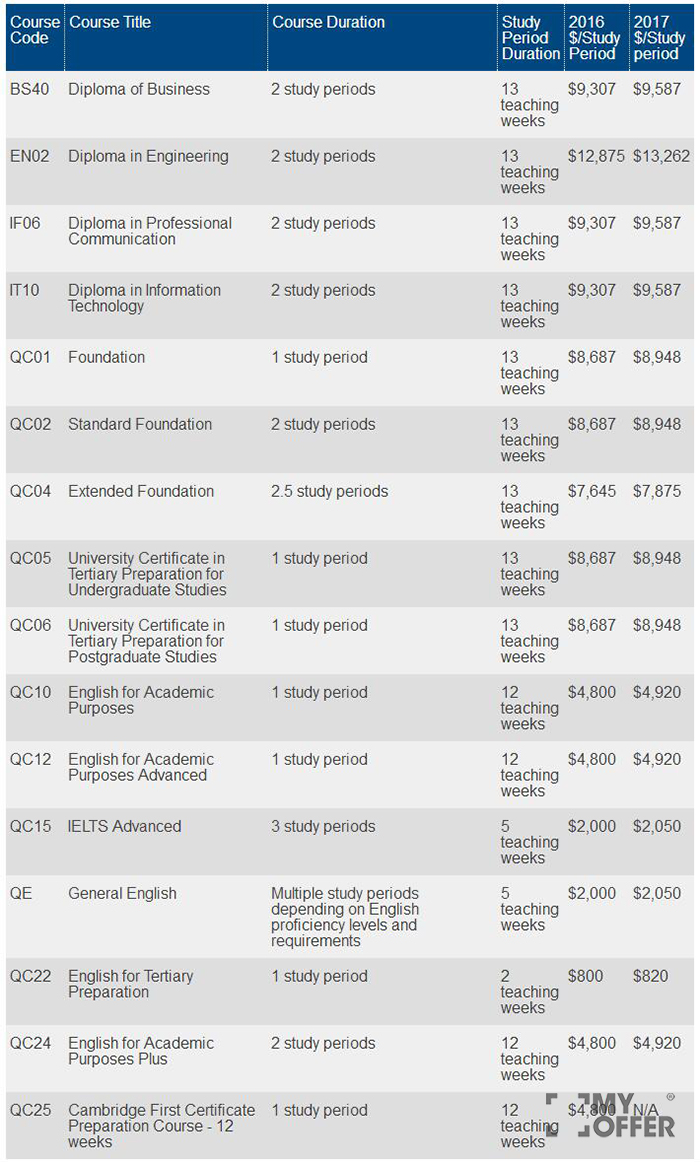Select the IELTS Advanced course title
This screenshot has width=700, height=1162.
click(x=125, y=826)
